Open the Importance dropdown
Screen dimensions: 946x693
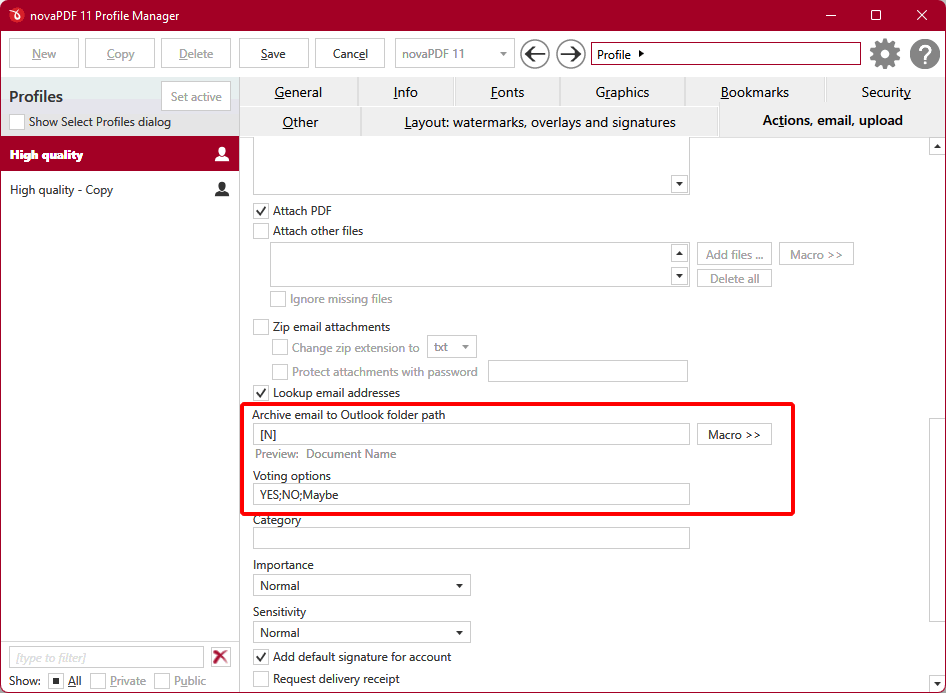click(361, 586)
